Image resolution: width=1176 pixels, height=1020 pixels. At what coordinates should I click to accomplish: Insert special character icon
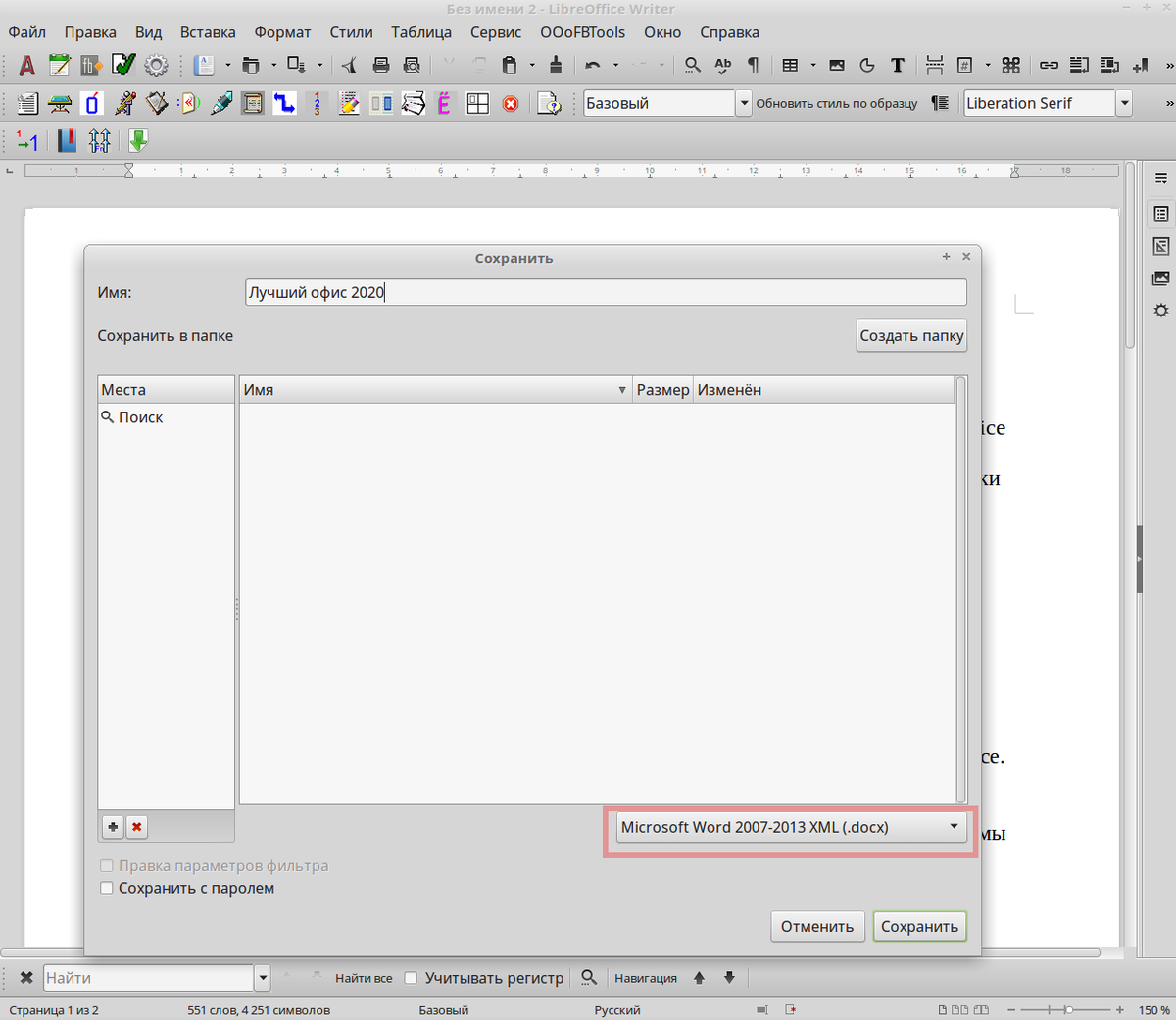(1011, 66)
